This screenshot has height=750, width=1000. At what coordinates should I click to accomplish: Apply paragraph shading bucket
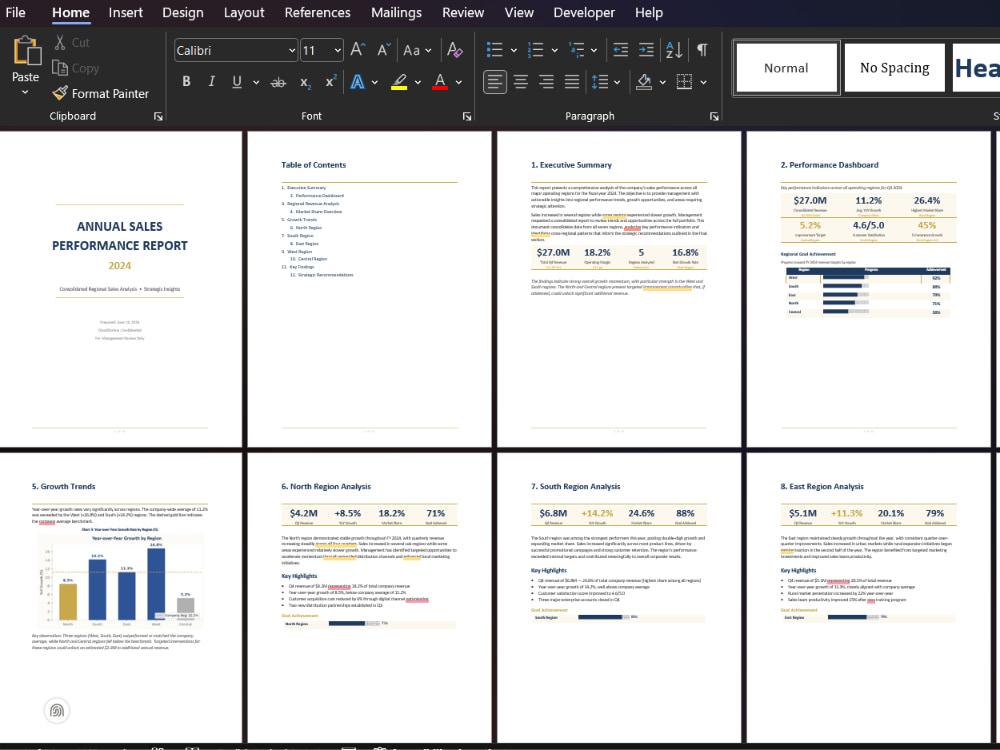click(644, 82)
